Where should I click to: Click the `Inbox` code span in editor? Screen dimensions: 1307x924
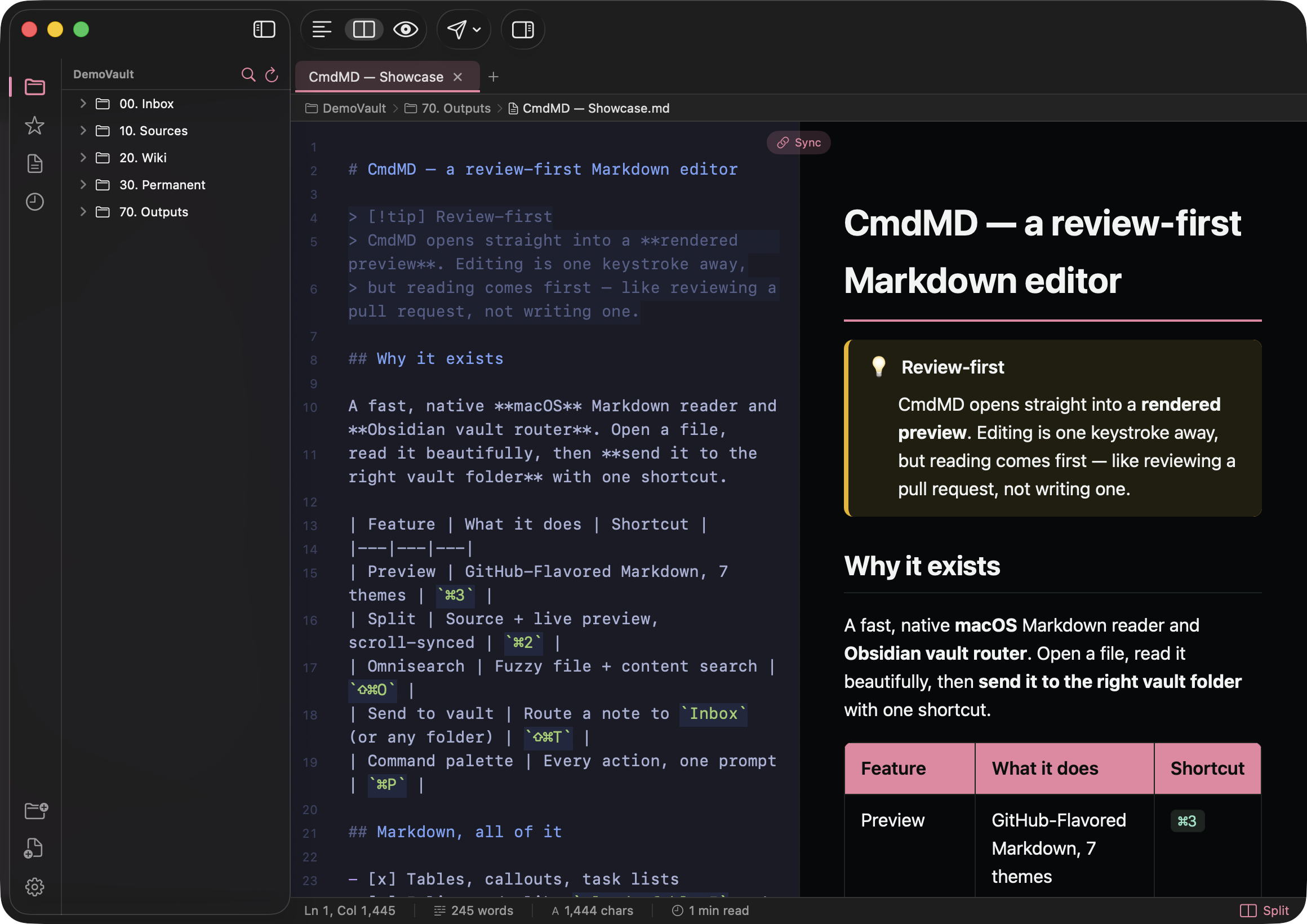click(x=714, y=714)
